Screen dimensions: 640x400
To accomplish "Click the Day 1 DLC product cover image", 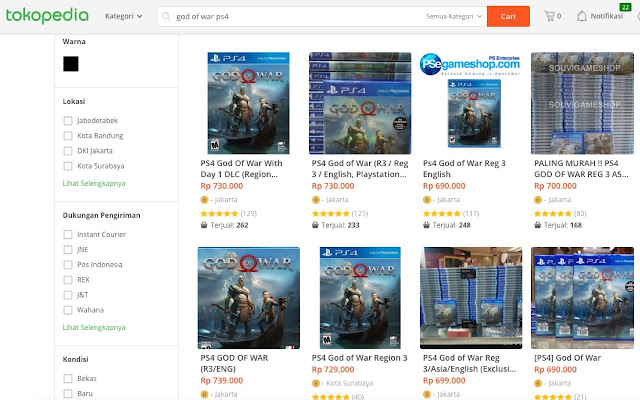I will (249, 103).
